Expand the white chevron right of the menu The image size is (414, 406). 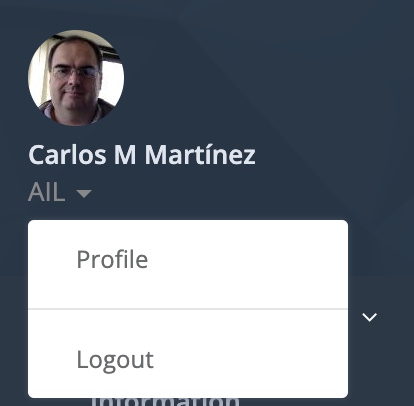pos(369,317)
